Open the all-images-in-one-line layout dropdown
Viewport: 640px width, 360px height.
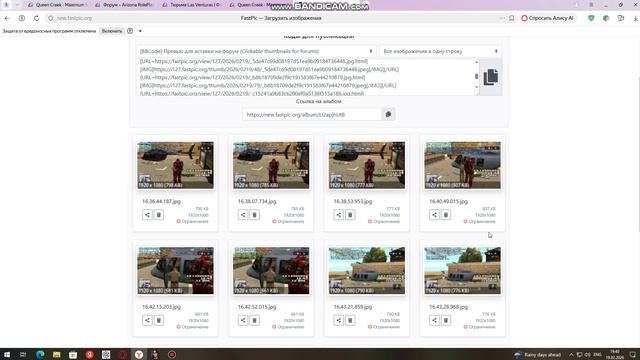(440, 51)
